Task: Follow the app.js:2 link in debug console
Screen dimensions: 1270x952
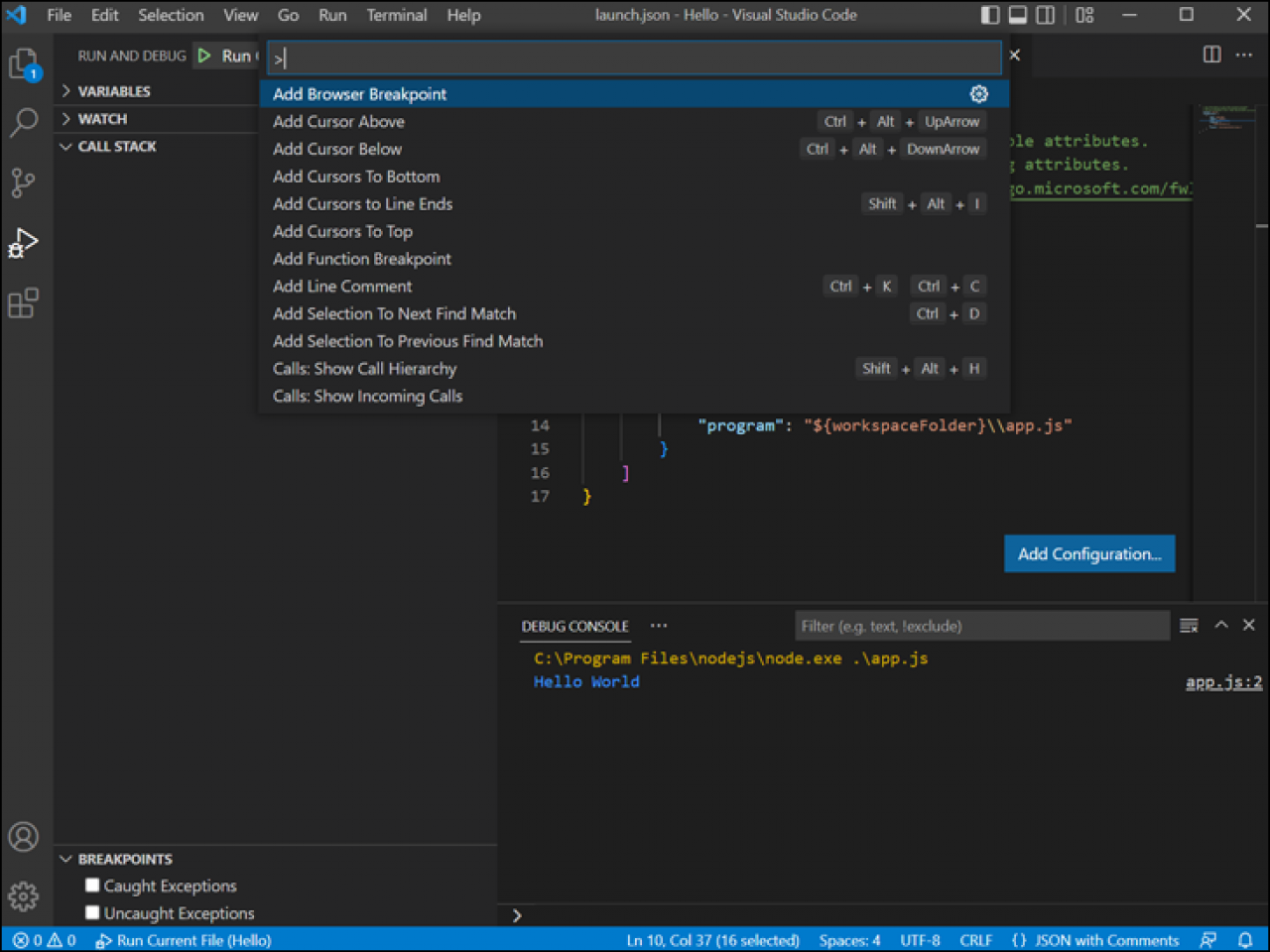Action: [1223, 681]
